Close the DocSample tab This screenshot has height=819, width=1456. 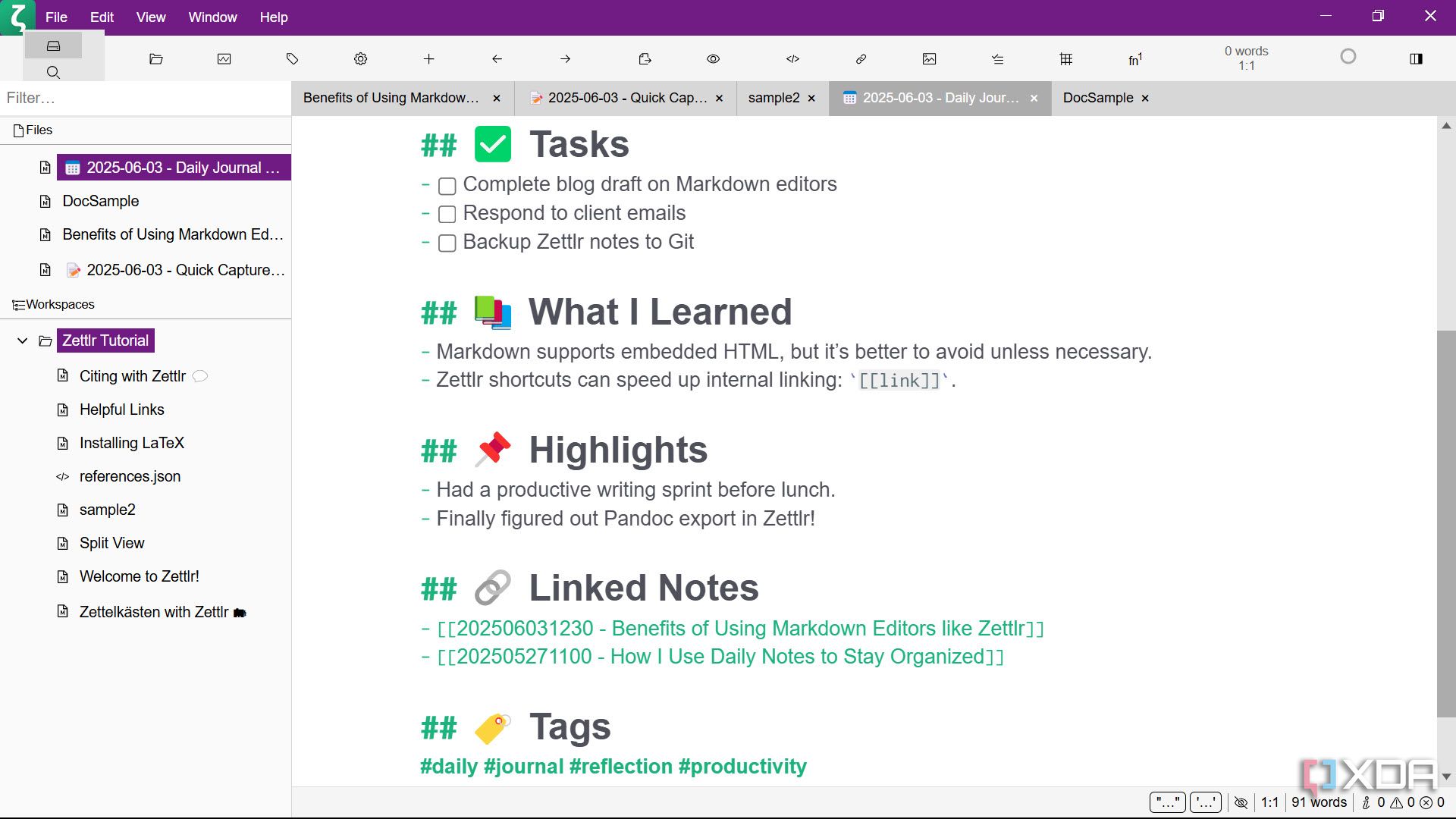[x=1145, y=99]
